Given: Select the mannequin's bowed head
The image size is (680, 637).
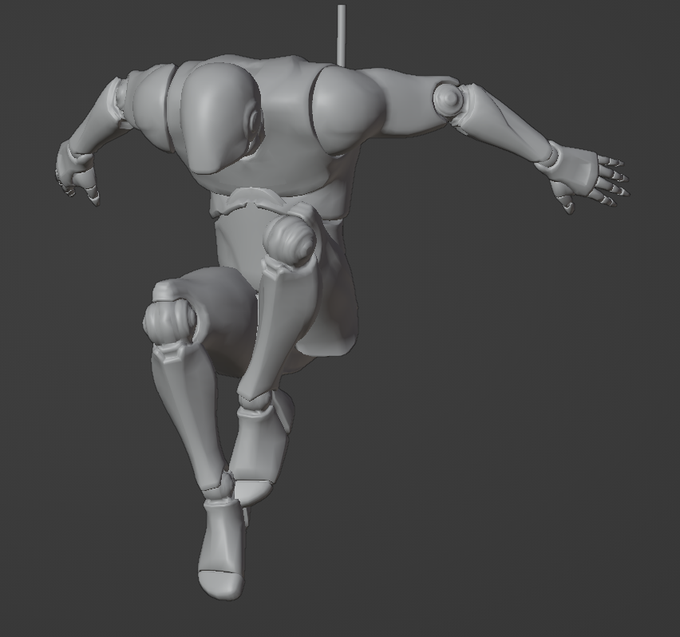Looking at the screenshot, I should tap(220, 119).
